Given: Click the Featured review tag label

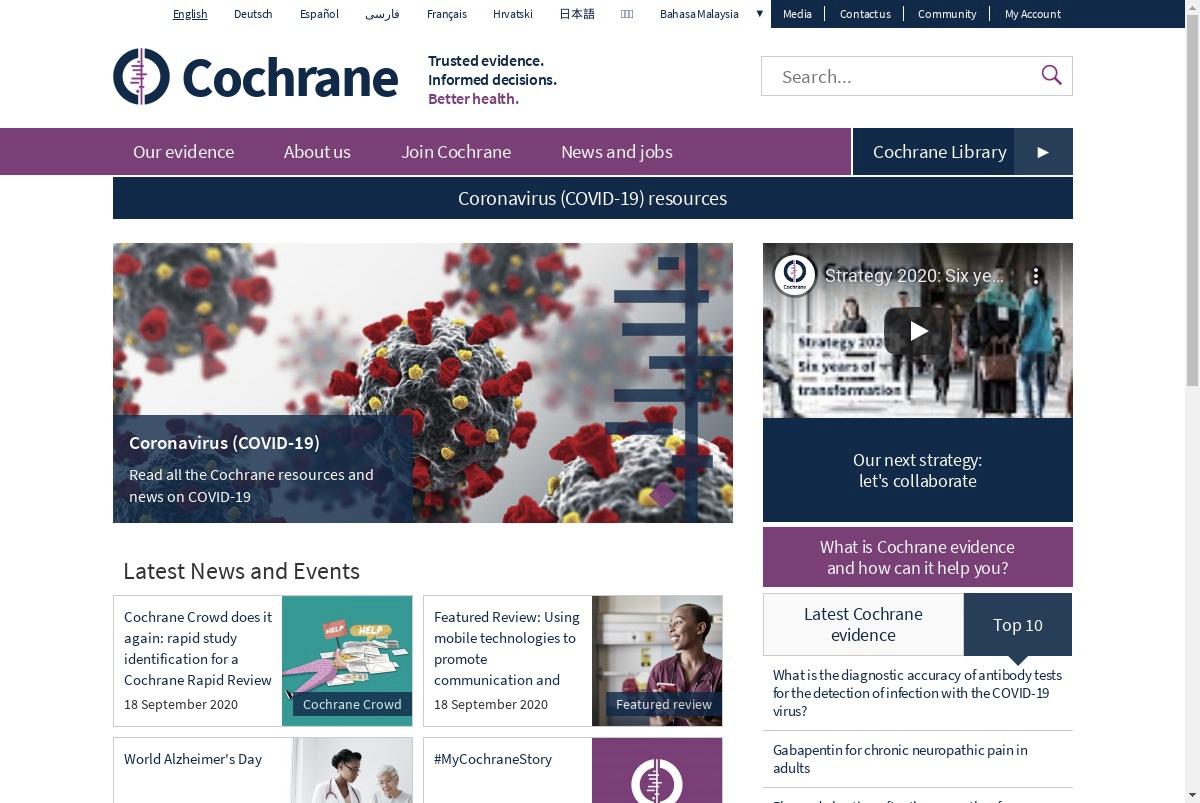Looking at the screenshot, I should [664, 704].
